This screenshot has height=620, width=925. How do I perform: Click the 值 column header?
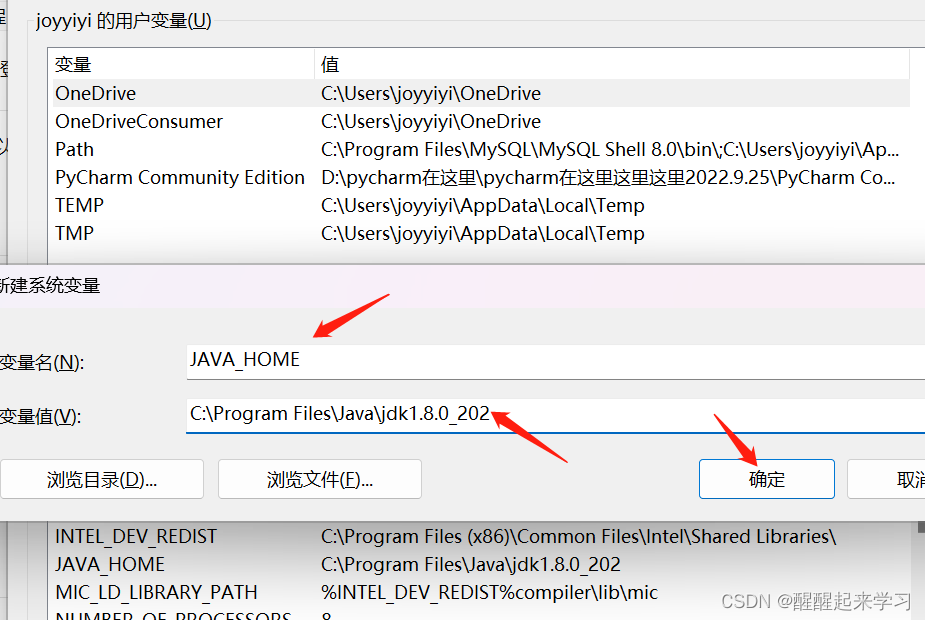pyautogui.click(x=330, y=63)
